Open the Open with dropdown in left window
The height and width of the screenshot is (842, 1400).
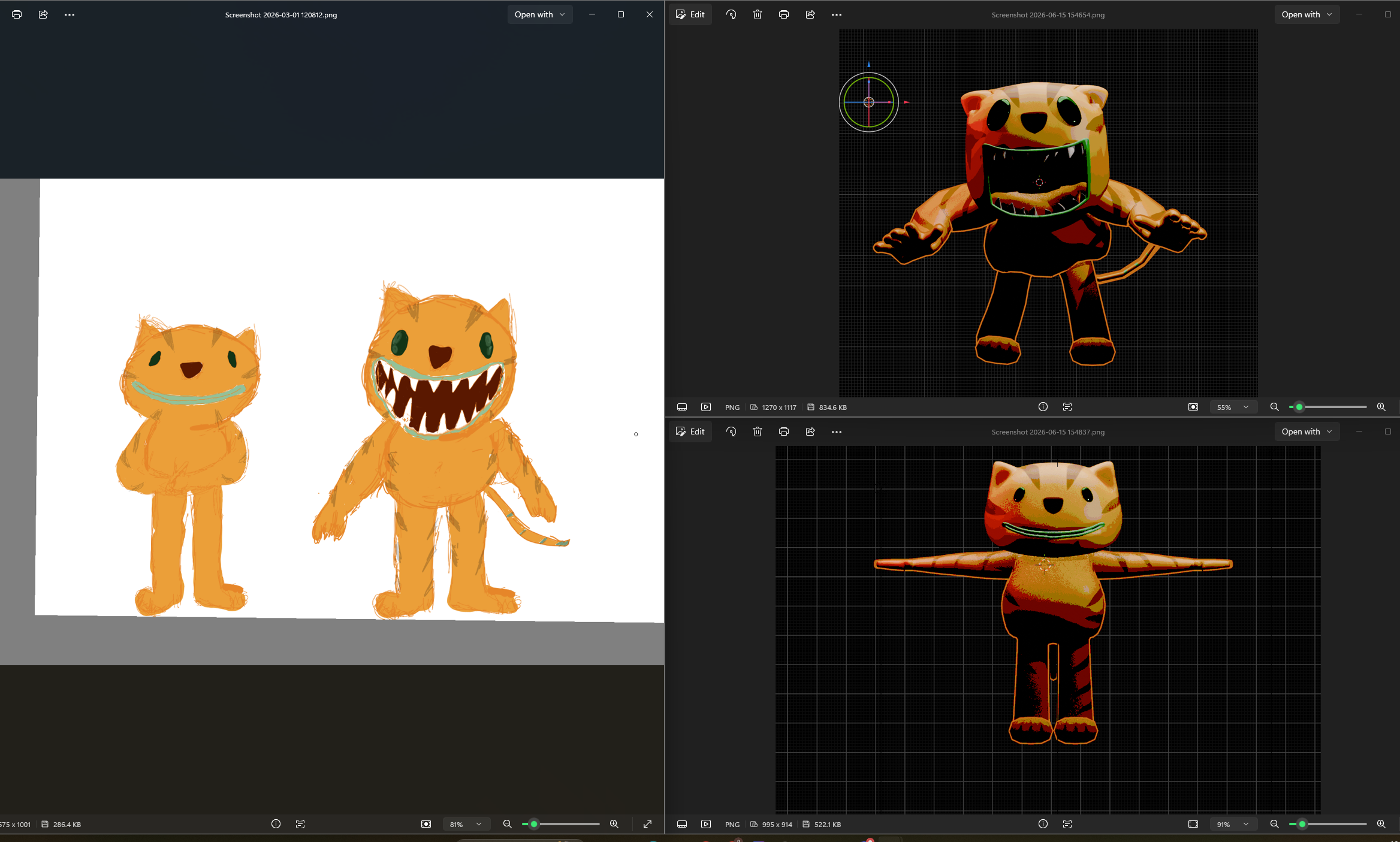click(540, 14)
